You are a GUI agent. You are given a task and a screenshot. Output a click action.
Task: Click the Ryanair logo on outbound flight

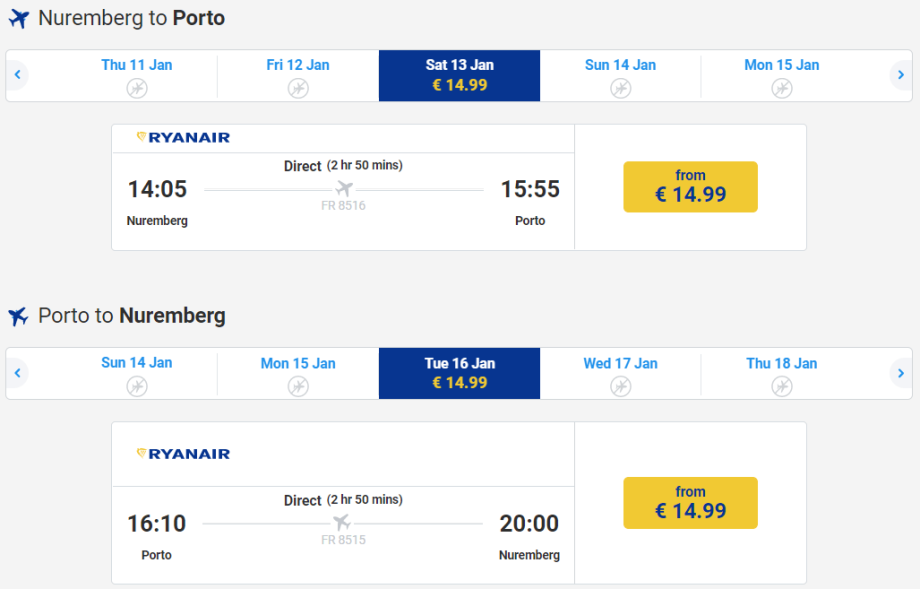pyautogui.click(x=183, y=138)
